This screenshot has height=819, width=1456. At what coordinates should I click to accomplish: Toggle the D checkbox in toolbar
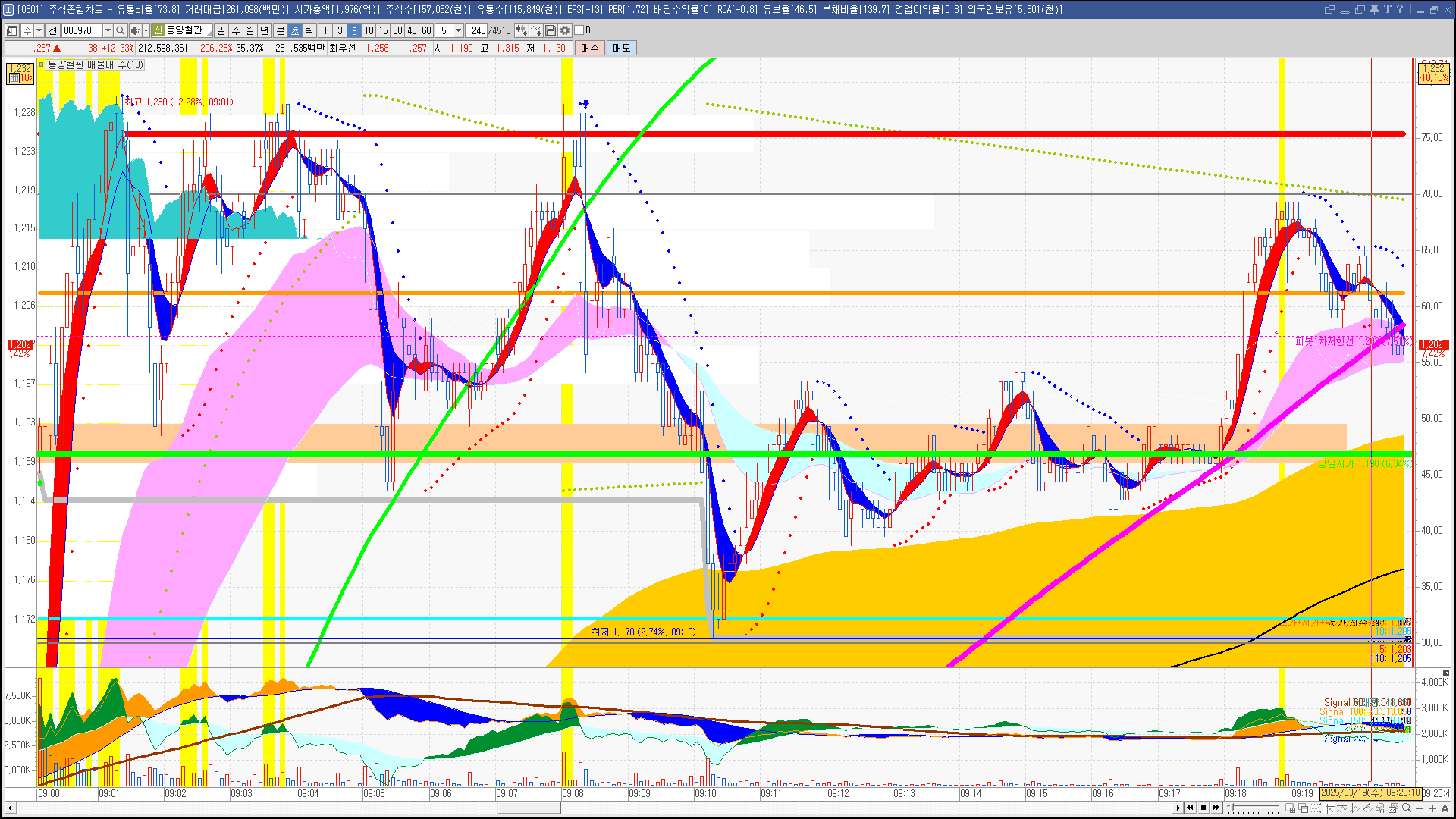pos(579,30)
